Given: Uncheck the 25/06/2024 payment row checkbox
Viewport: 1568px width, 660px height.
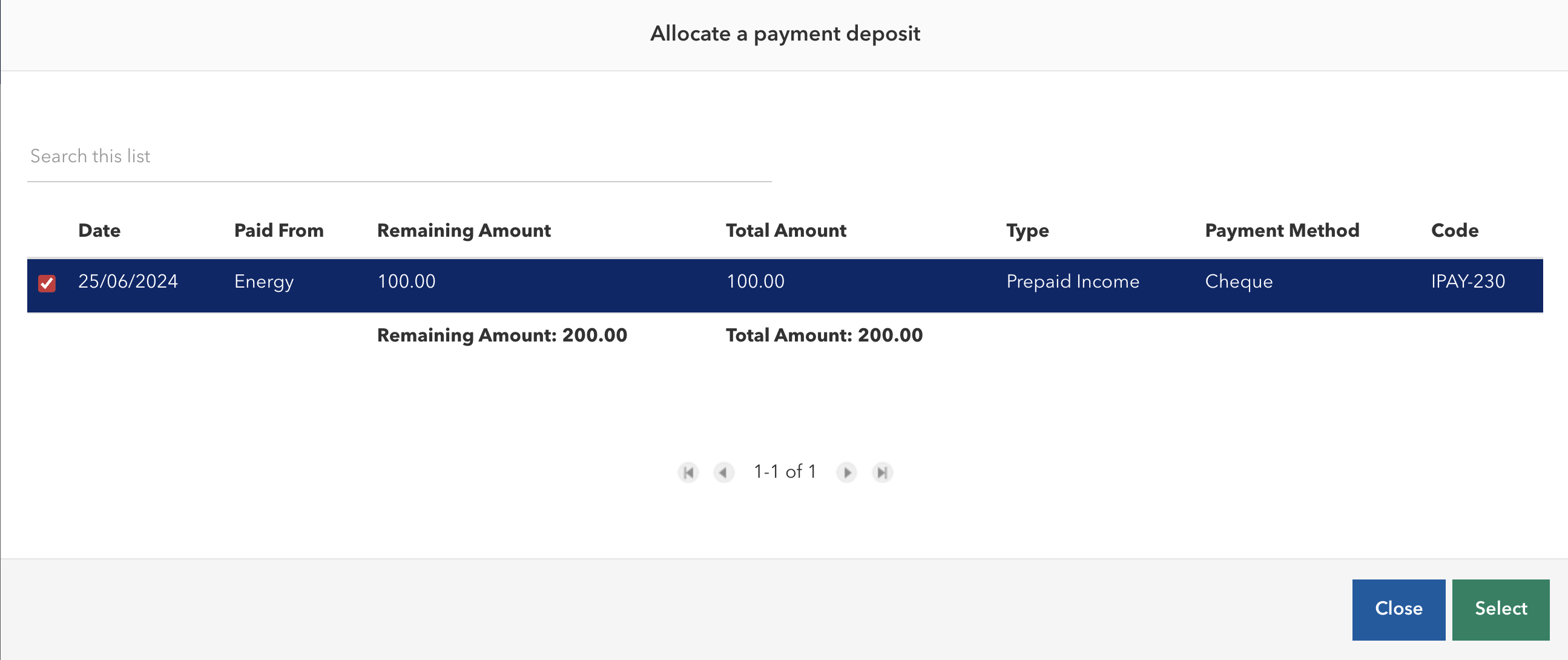Looking at the screenshot, I should tap(47, 283).
